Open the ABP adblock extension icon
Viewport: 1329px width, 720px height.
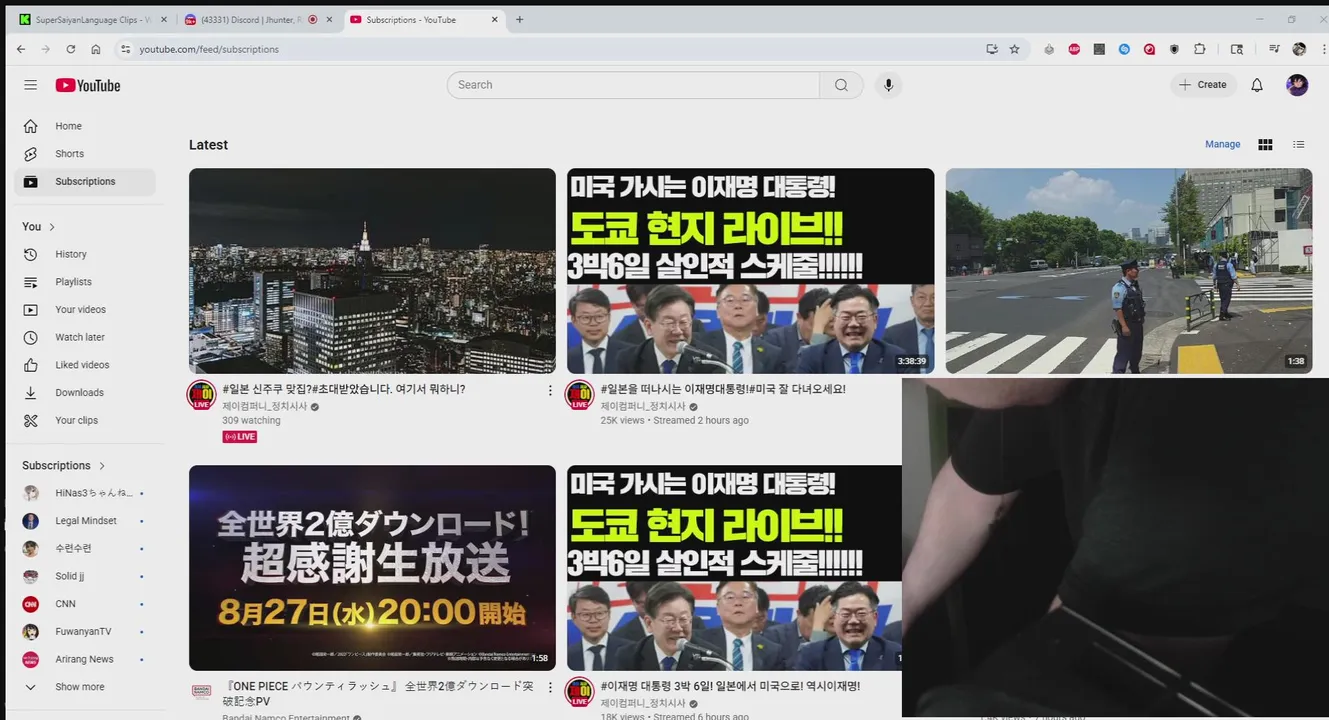click(1074, 49)
